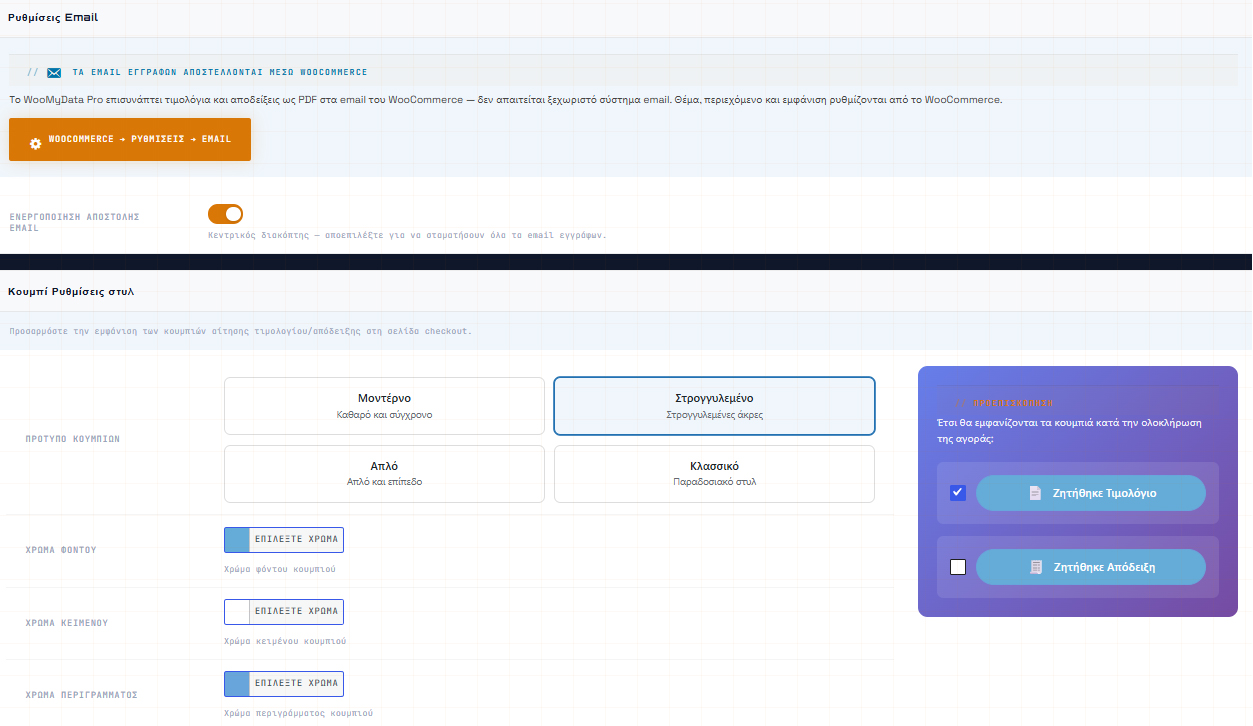Click the Έτσι θα εμφανίζονται τα κουμπιά preview text

1070,431
